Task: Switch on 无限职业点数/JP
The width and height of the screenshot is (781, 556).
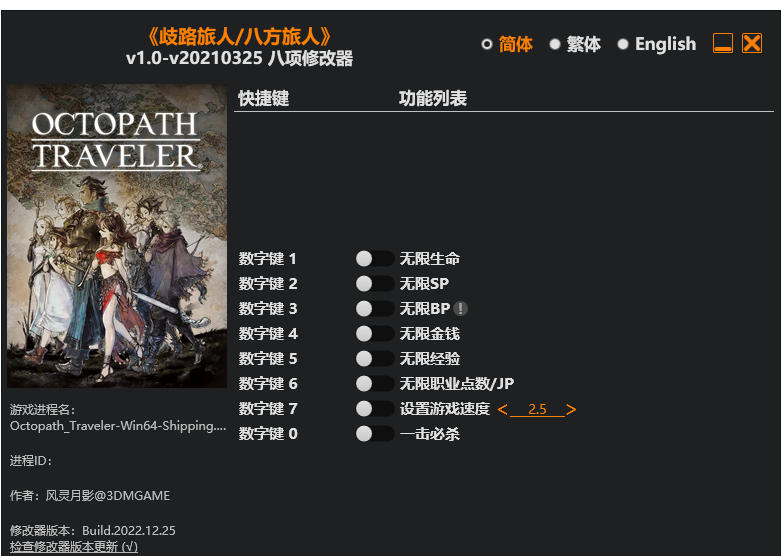Action: [x=375, y=383]
